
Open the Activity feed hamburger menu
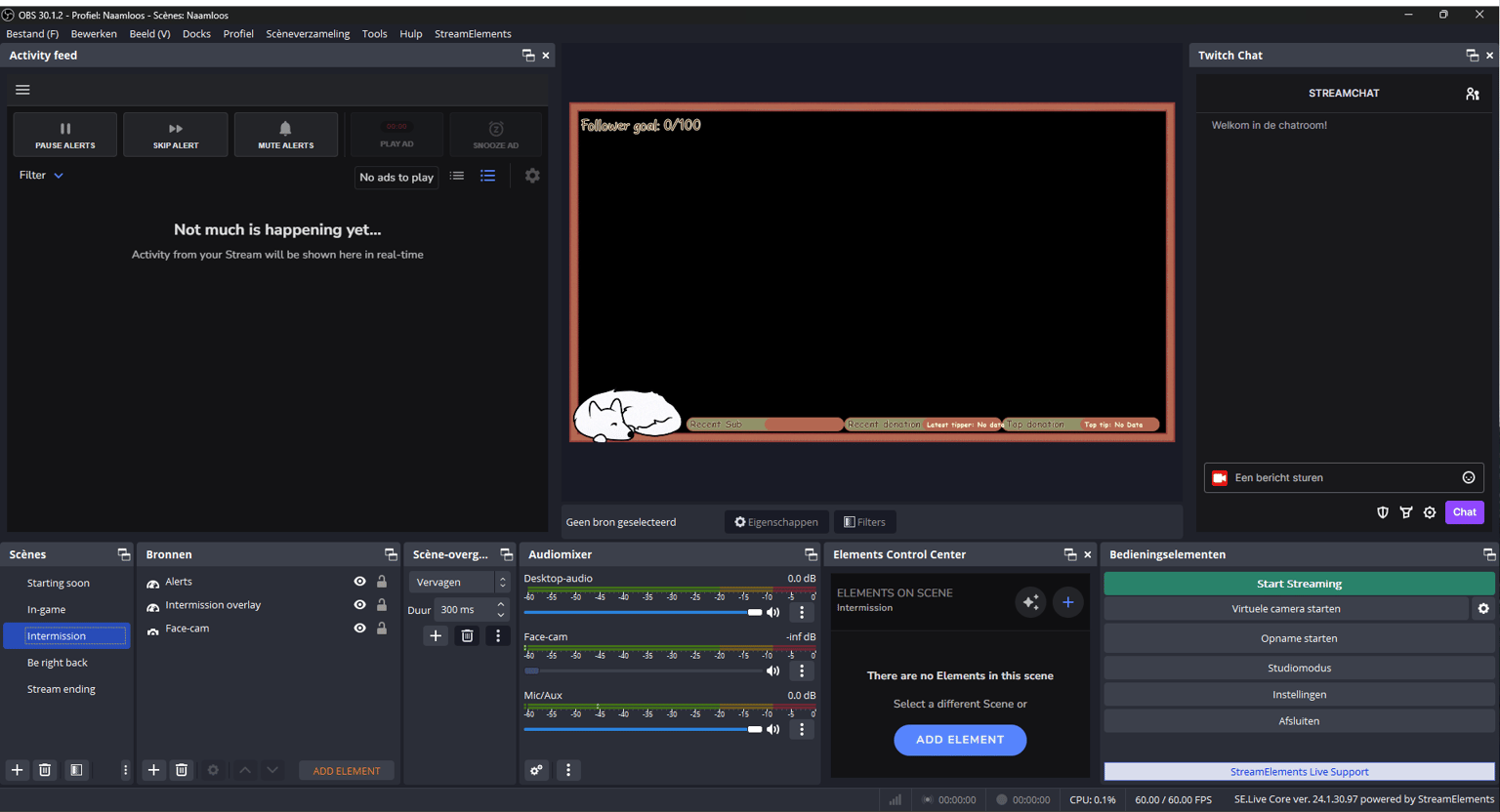(22, 90)
